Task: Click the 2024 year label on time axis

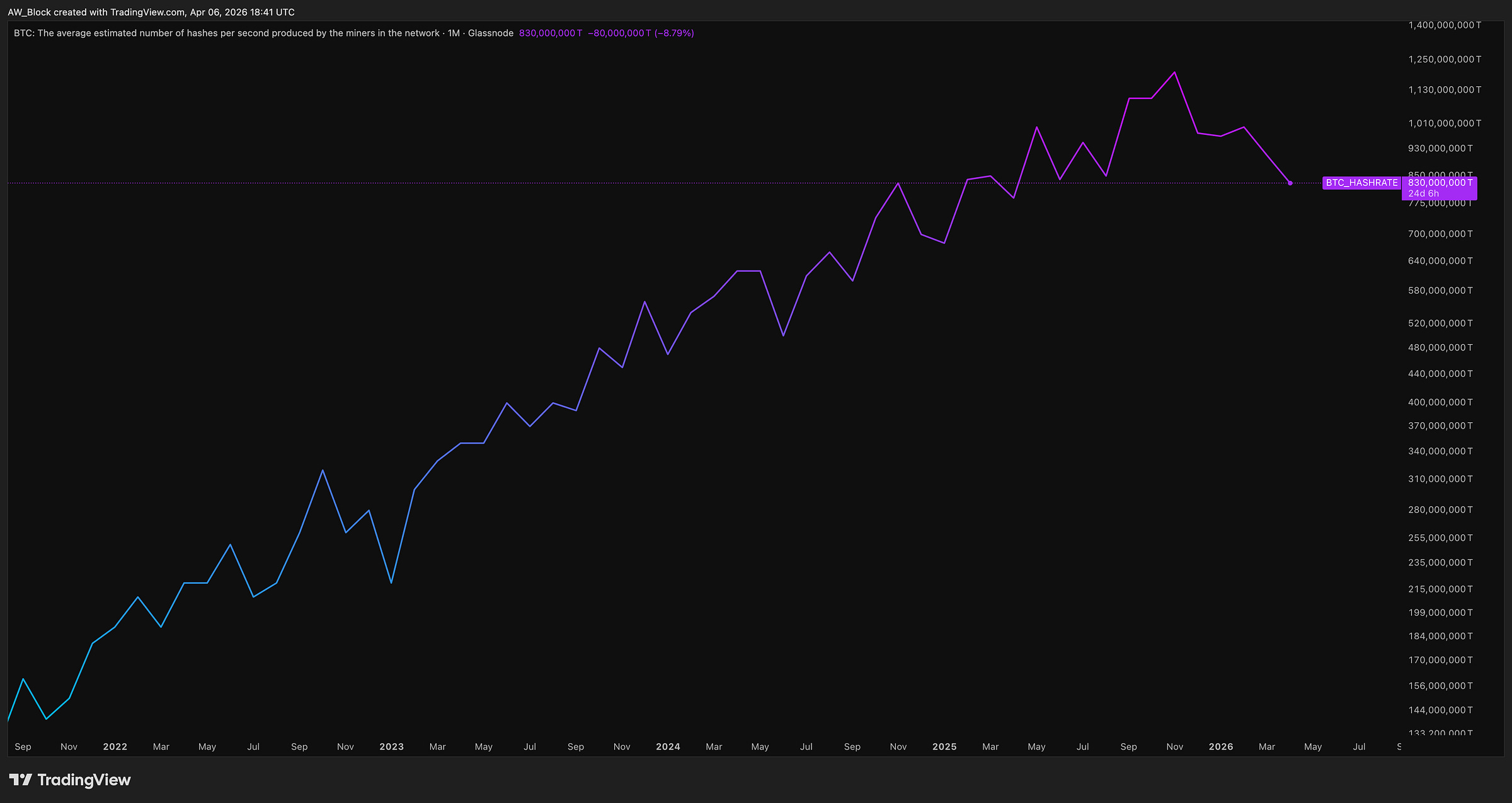Action: coord(668,746)
